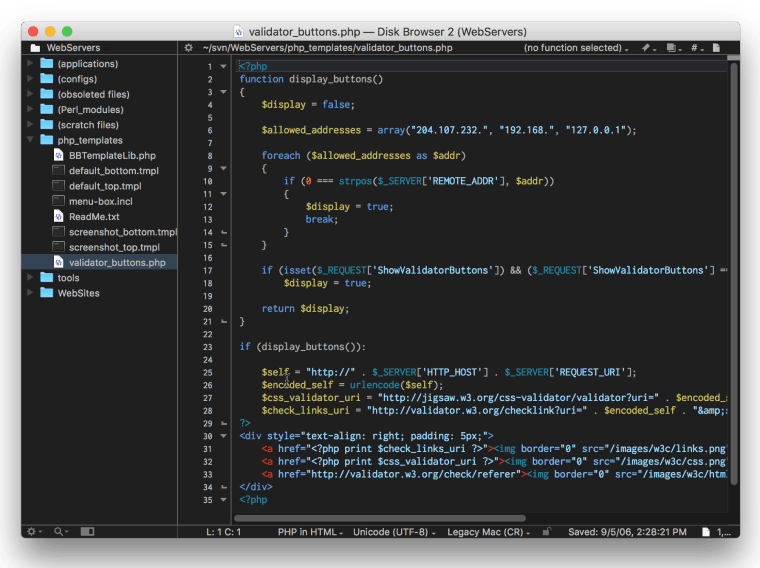Click line number 17 in the gutter
The width and height of the screenshot is (760, 568).
tap(207, 270)
